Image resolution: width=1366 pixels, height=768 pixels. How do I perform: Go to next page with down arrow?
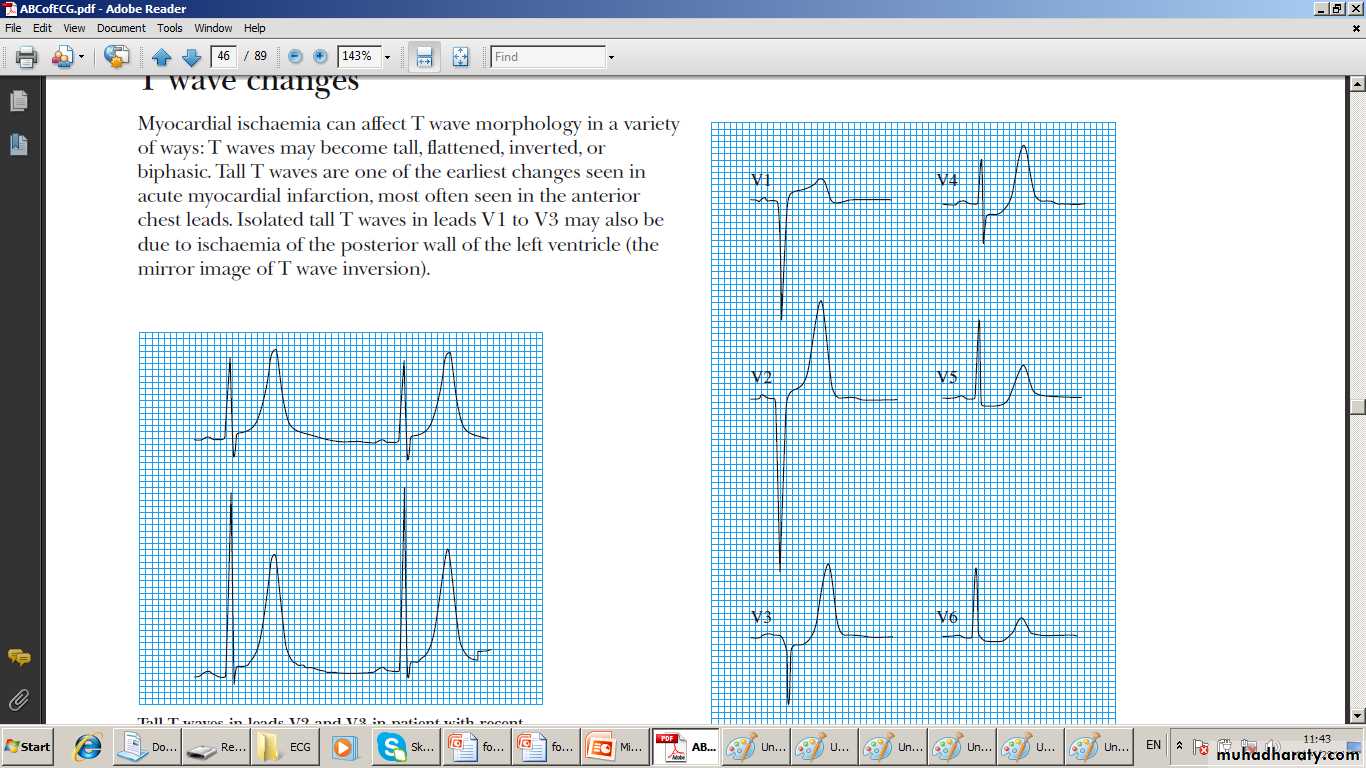pyautogui.click(x=191, y=57)
